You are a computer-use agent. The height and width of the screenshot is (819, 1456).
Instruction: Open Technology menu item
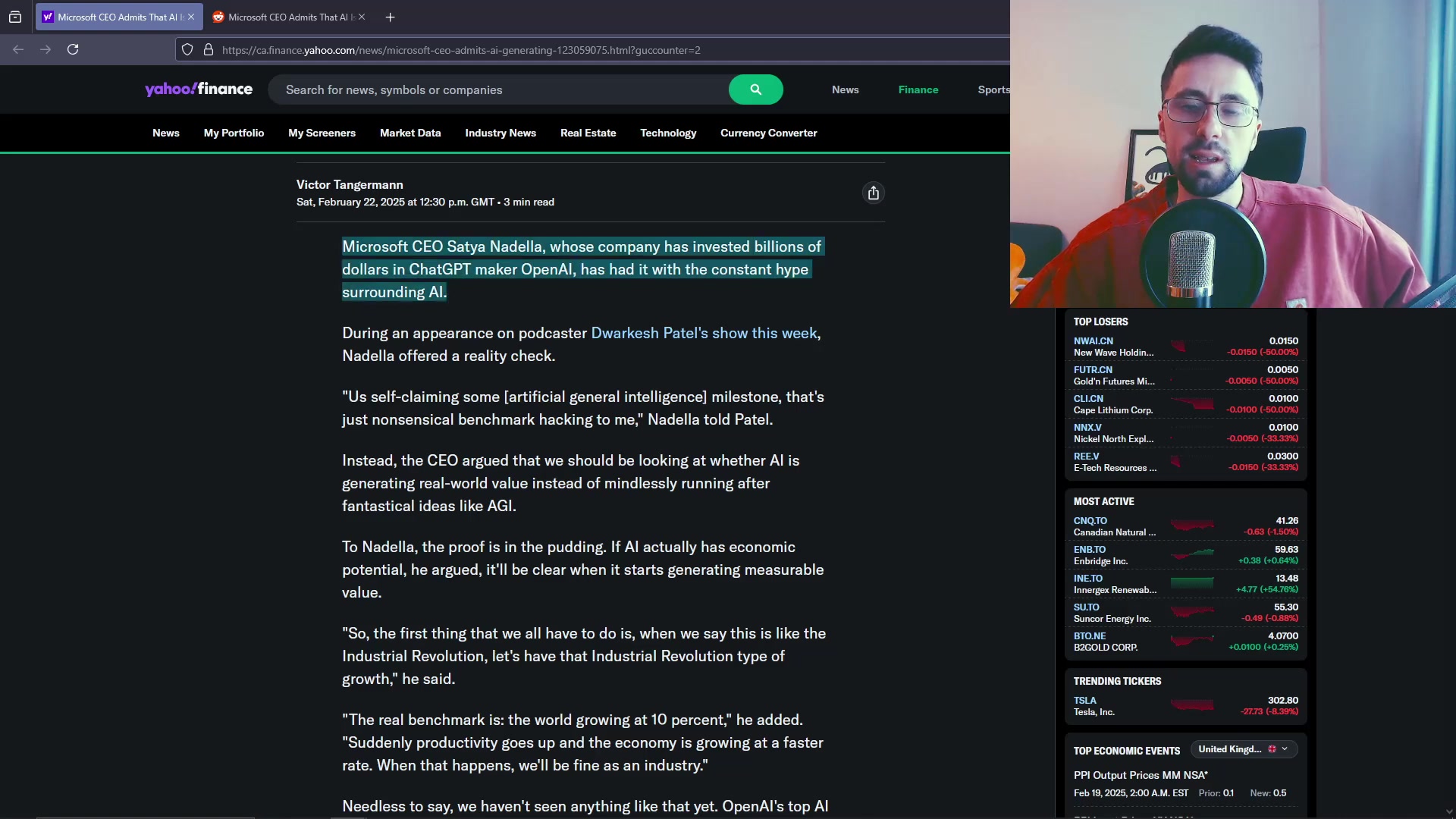[x=668, y=133]
